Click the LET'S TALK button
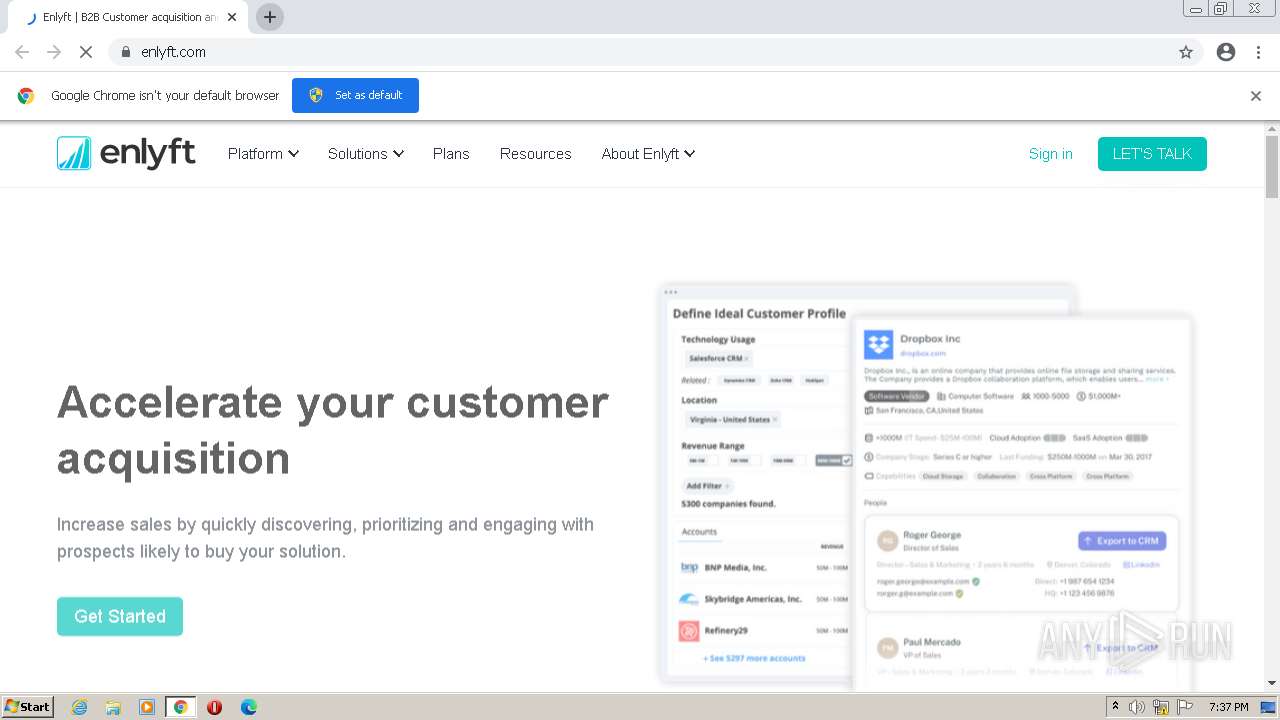Viewport: 1280px width, 720px height. point(1152,153)
